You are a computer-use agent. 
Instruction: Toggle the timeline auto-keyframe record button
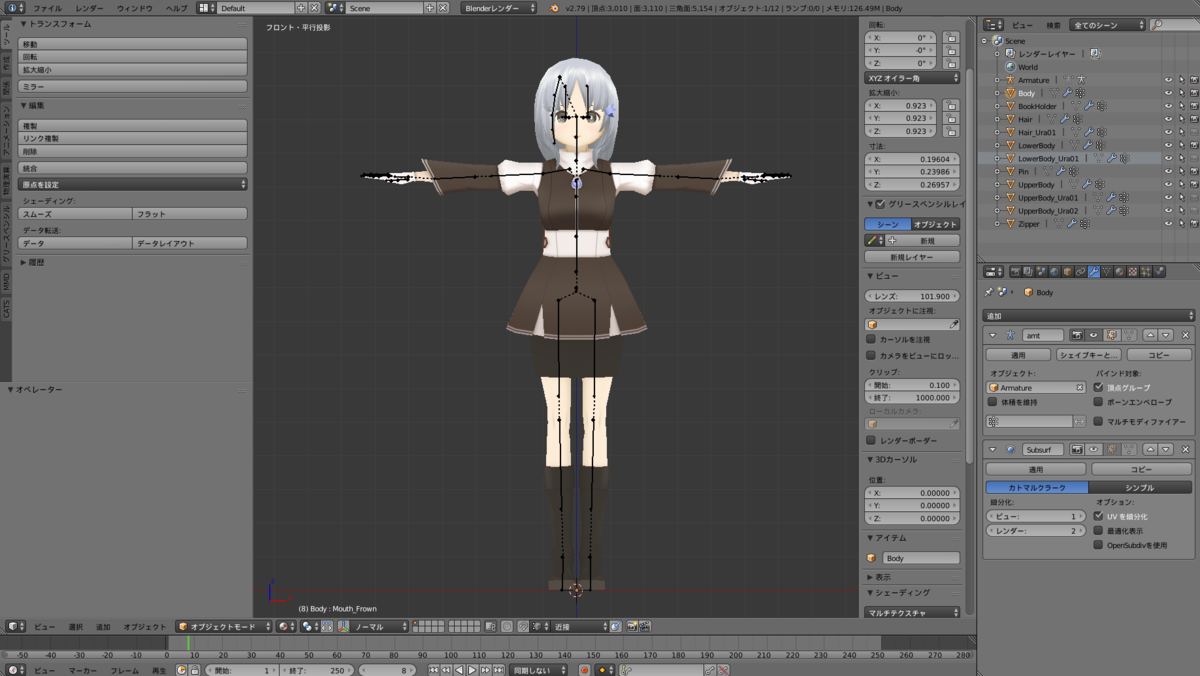584,670
